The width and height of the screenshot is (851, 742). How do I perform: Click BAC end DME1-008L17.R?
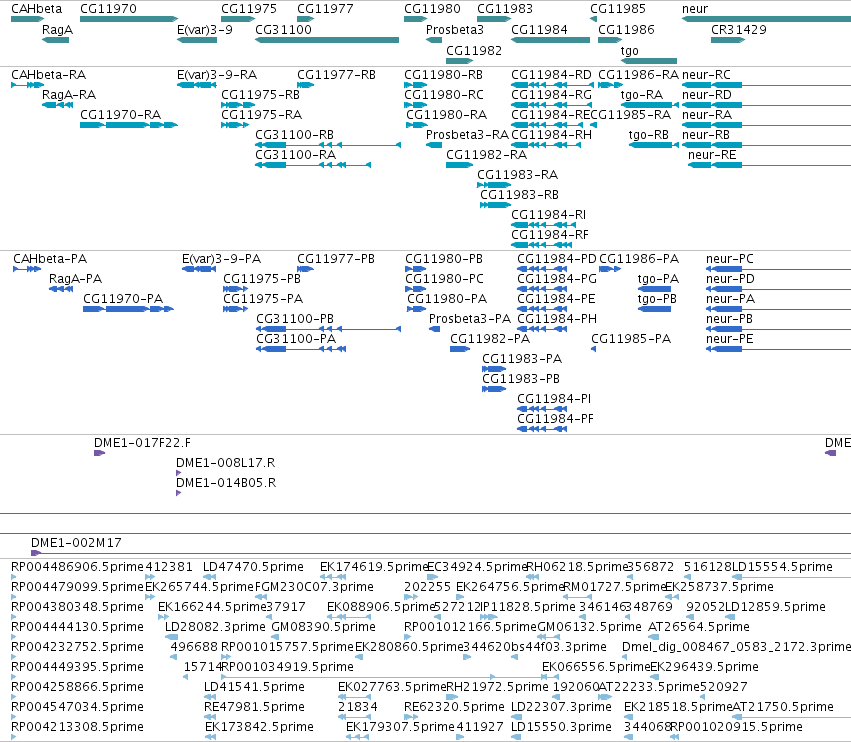(225, 463)
